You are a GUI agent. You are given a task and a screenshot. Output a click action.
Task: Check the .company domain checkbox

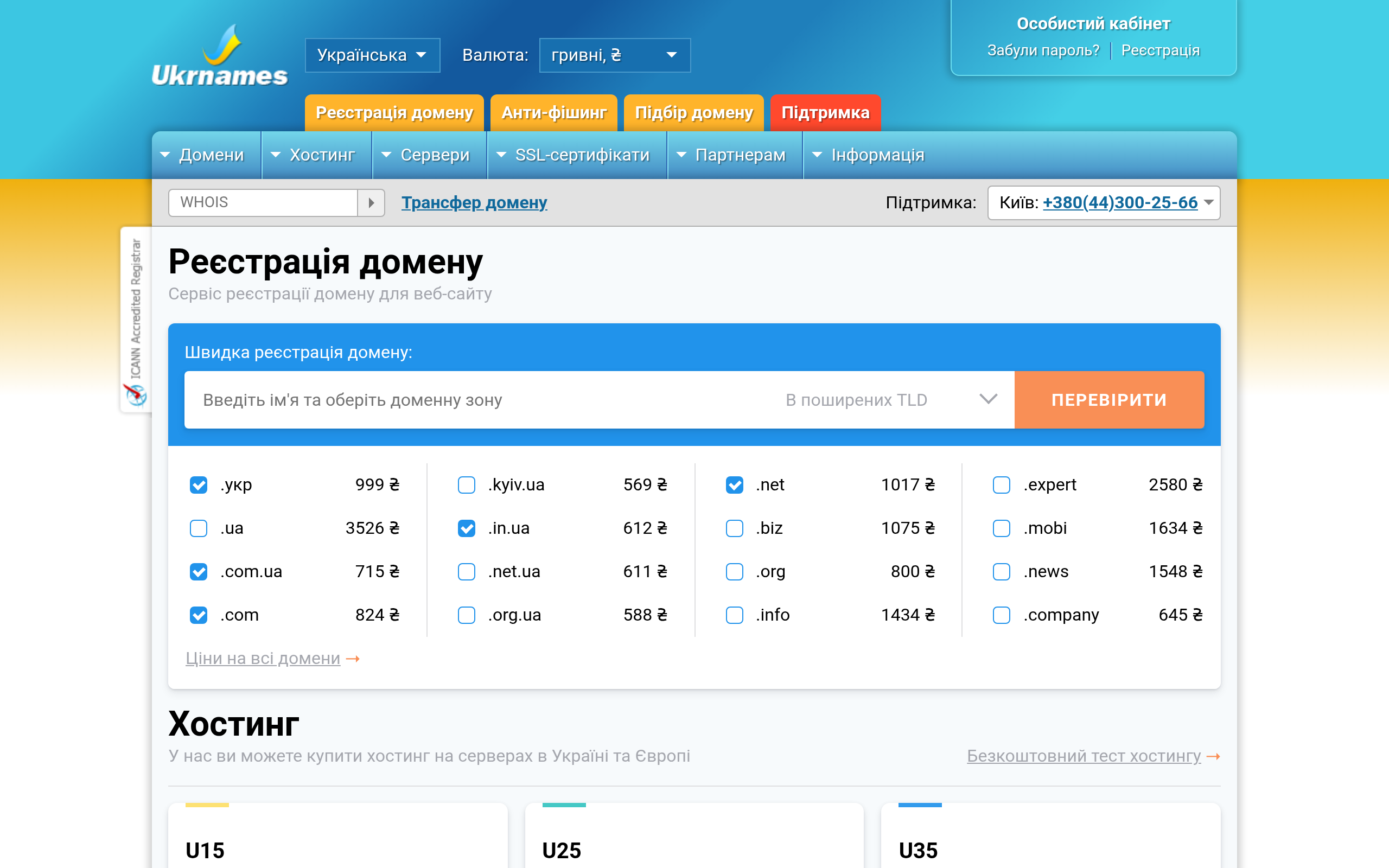click(x=1002, y=615)
